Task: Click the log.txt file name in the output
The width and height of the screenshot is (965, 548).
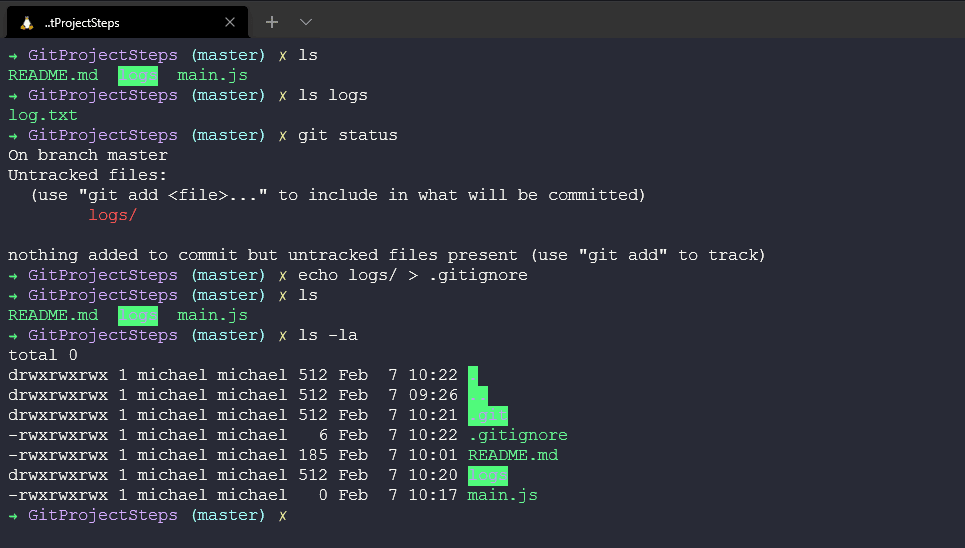Action: (43, 115)
